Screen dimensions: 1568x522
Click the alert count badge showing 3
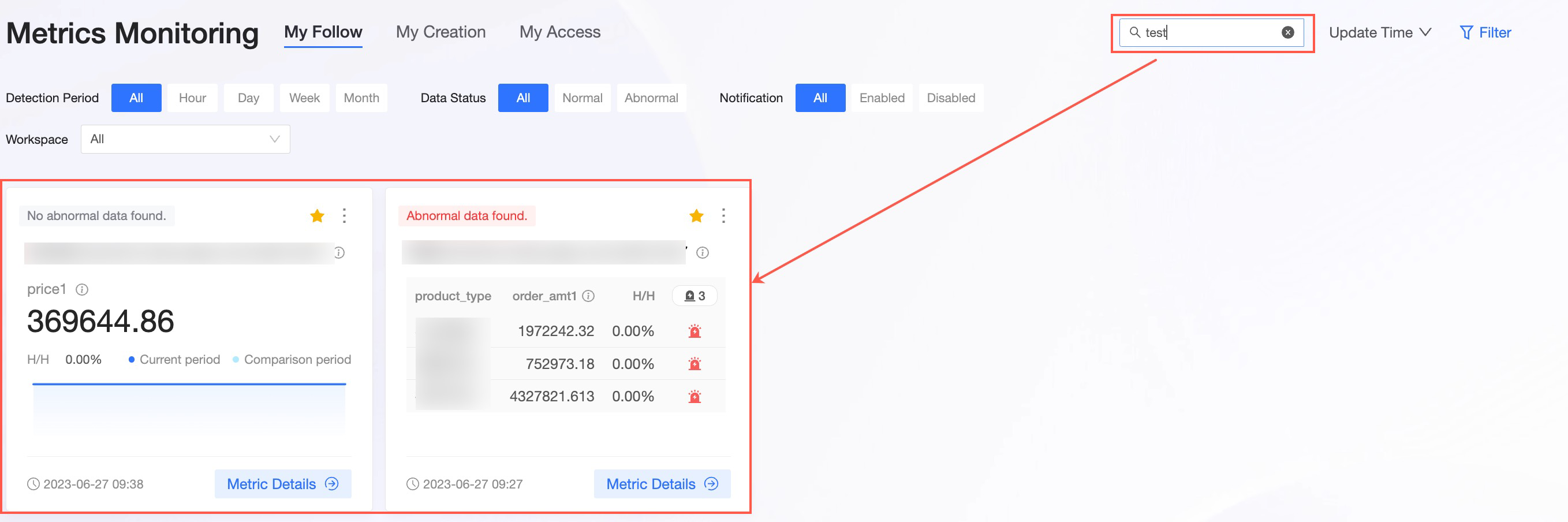click(x=695, y=296)
